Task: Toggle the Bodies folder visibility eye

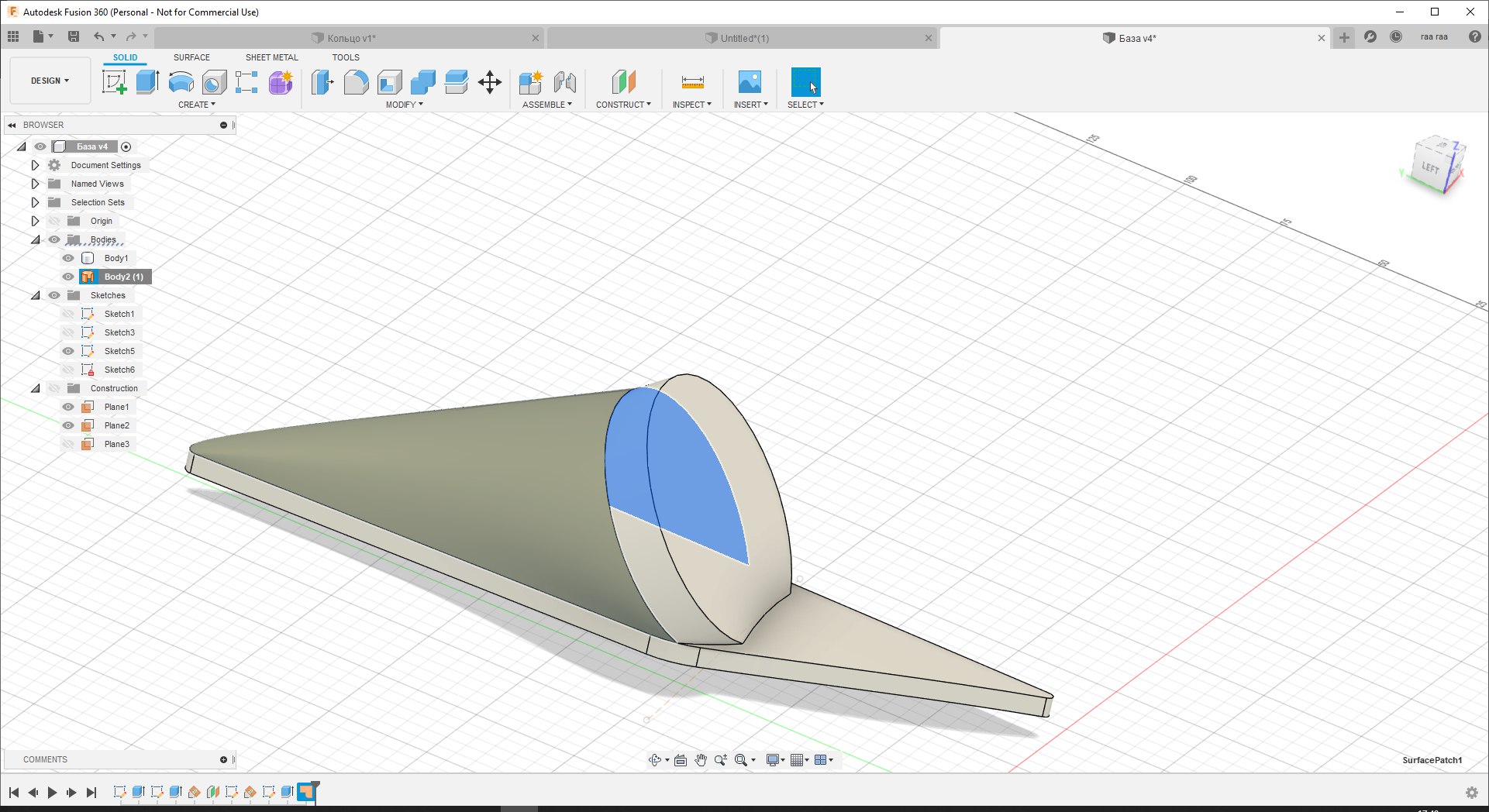Action: pos(54,239)
